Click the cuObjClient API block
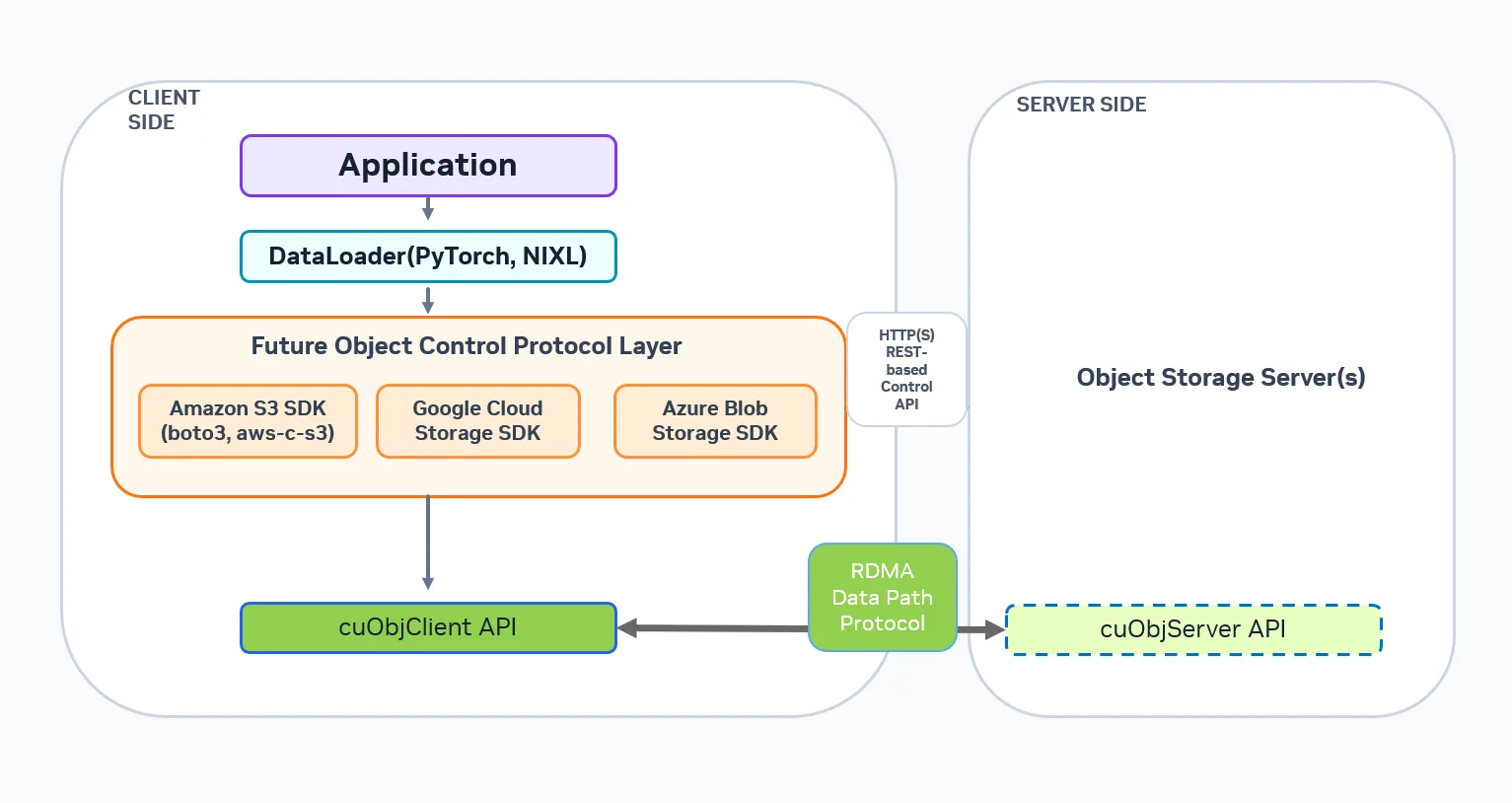1512x803 pixels. [428, 627]
